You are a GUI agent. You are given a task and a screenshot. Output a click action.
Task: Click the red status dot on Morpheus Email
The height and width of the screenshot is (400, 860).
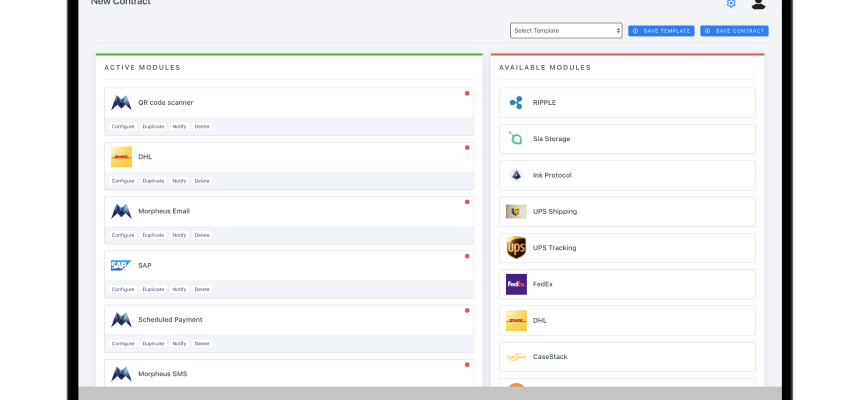click(x=467, y=202)
